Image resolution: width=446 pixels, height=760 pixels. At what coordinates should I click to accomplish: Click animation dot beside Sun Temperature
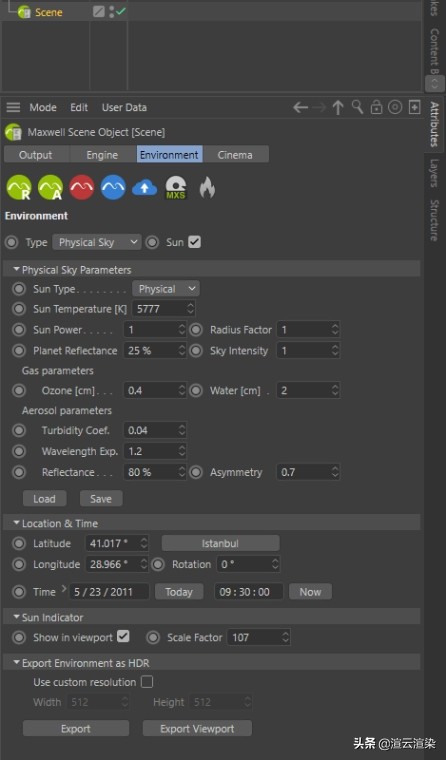19,309
